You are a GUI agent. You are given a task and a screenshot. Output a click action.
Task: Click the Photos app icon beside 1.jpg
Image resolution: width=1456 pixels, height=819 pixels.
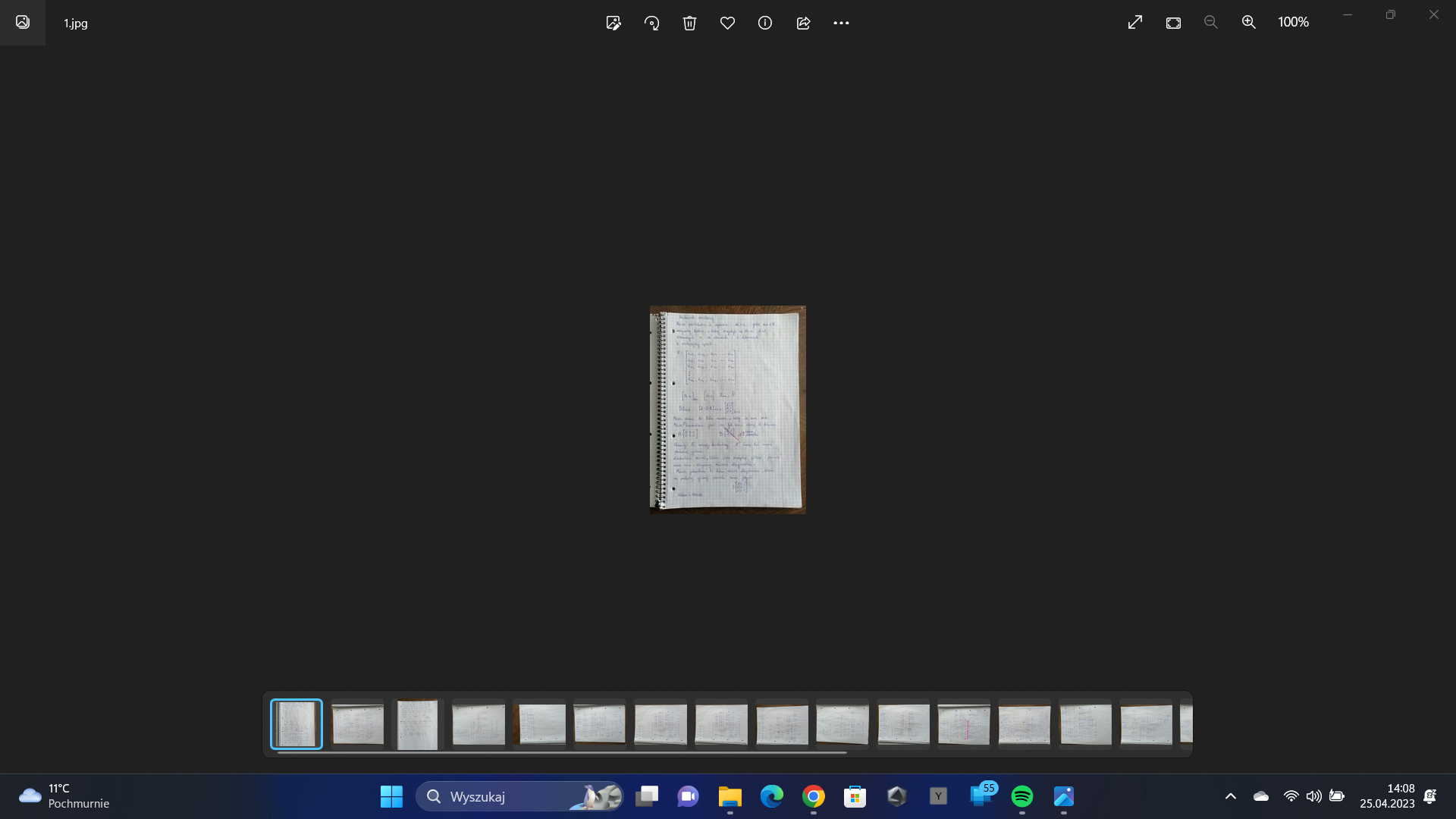(x=23, y=23)
